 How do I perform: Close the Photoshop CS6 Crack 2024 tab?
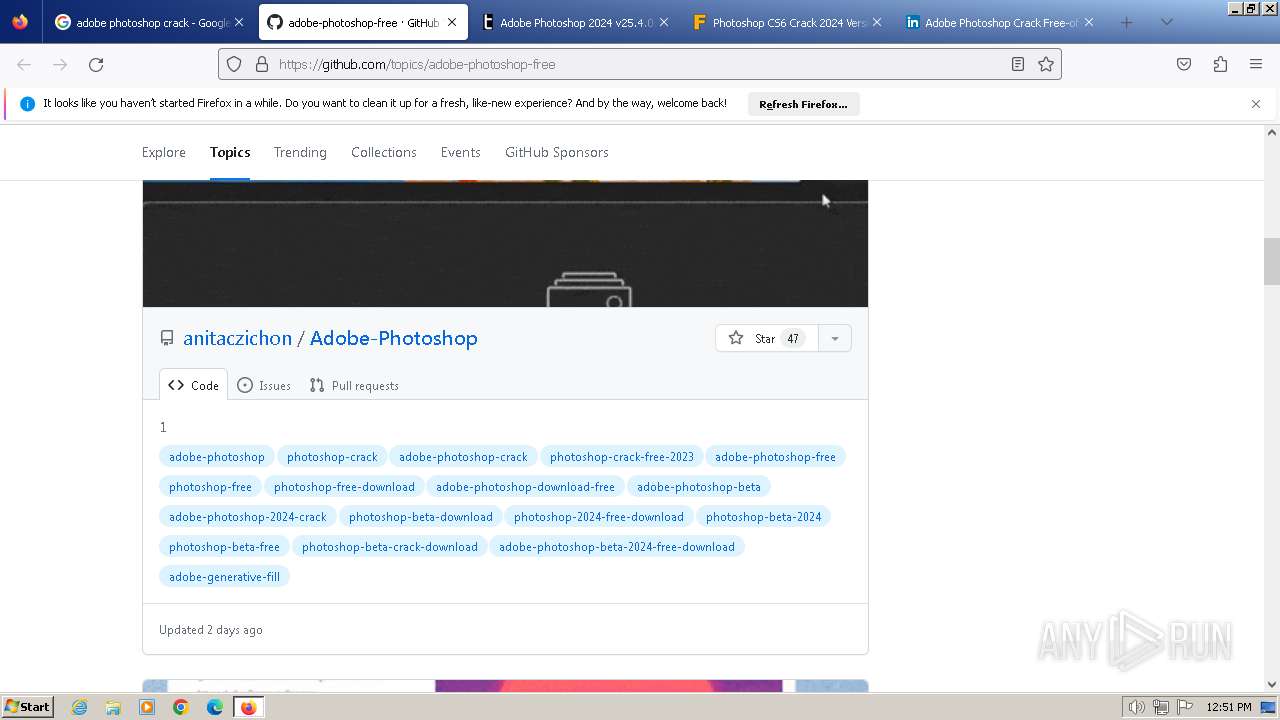point(877,22)
